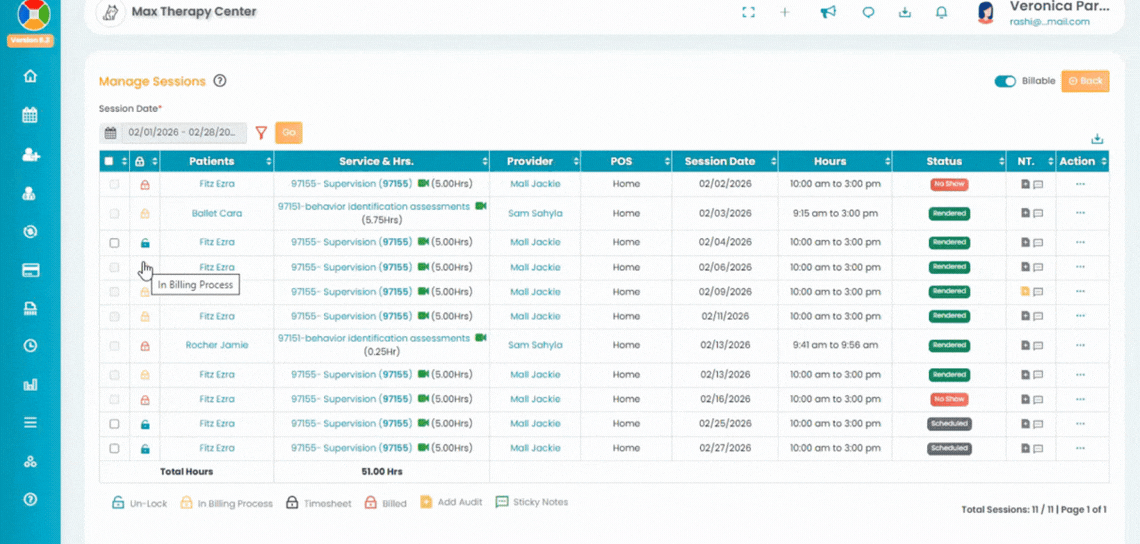Sort by the Status column header
Image resolution: width=1140 pixels, height=544 pixels.
point(943,161)
